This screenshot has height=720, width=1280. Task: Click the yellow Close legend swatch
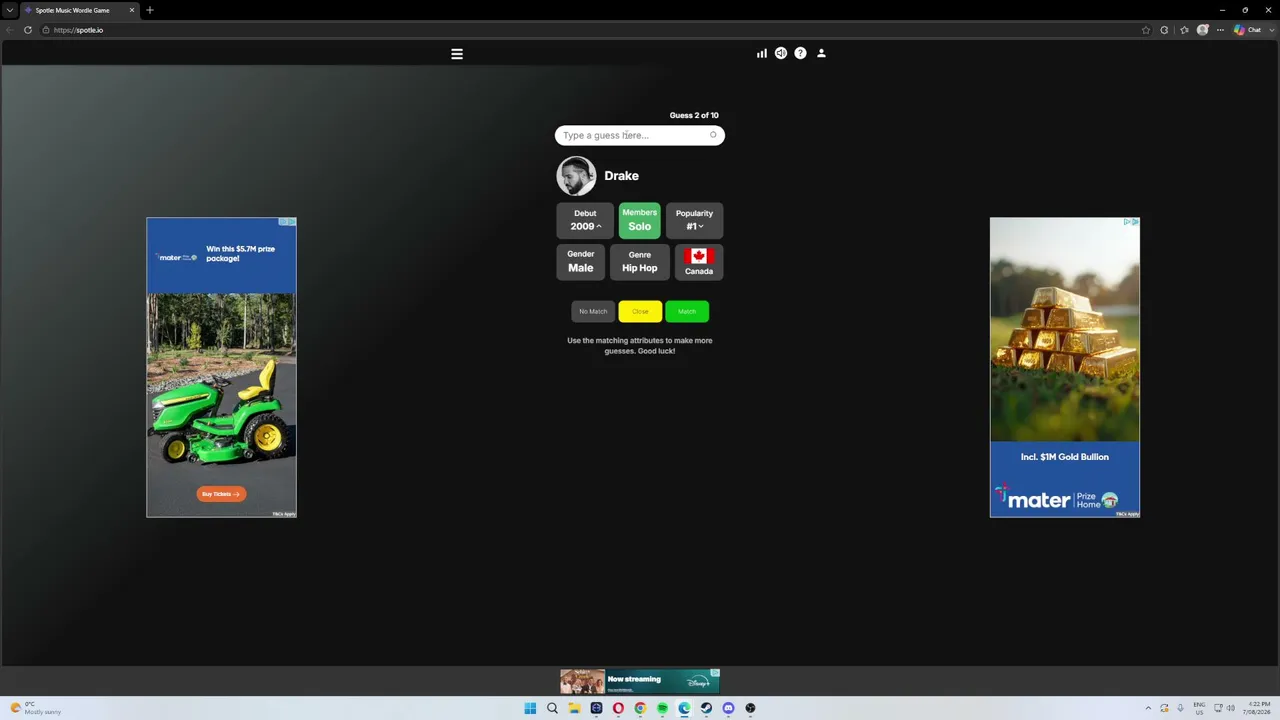click(x=640, y=311)
